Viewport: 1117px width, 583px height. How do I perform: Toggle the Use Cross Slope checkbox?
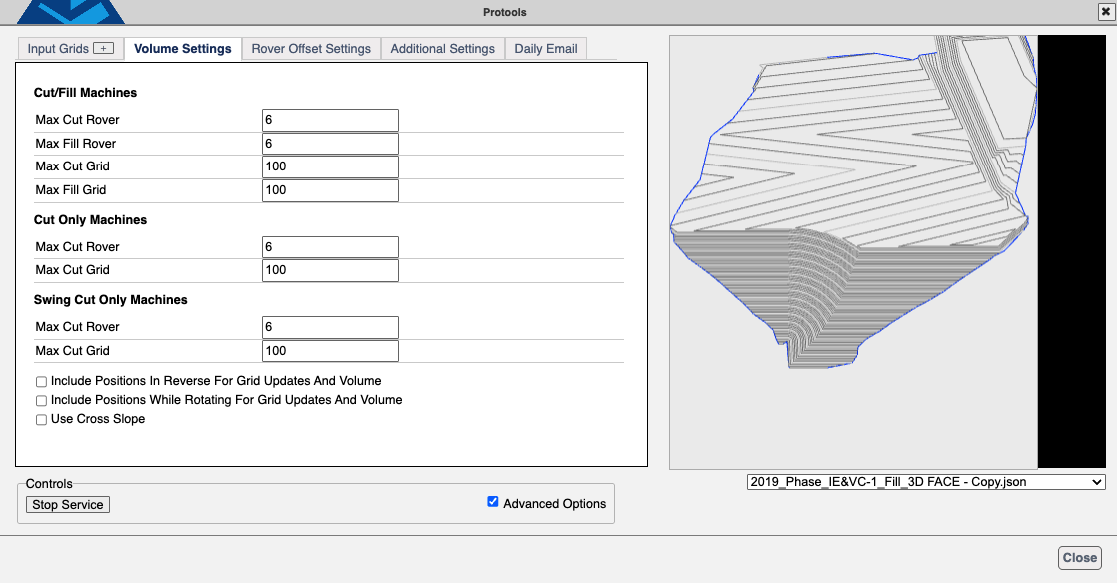pyautogui.click(x=41, y=420)
